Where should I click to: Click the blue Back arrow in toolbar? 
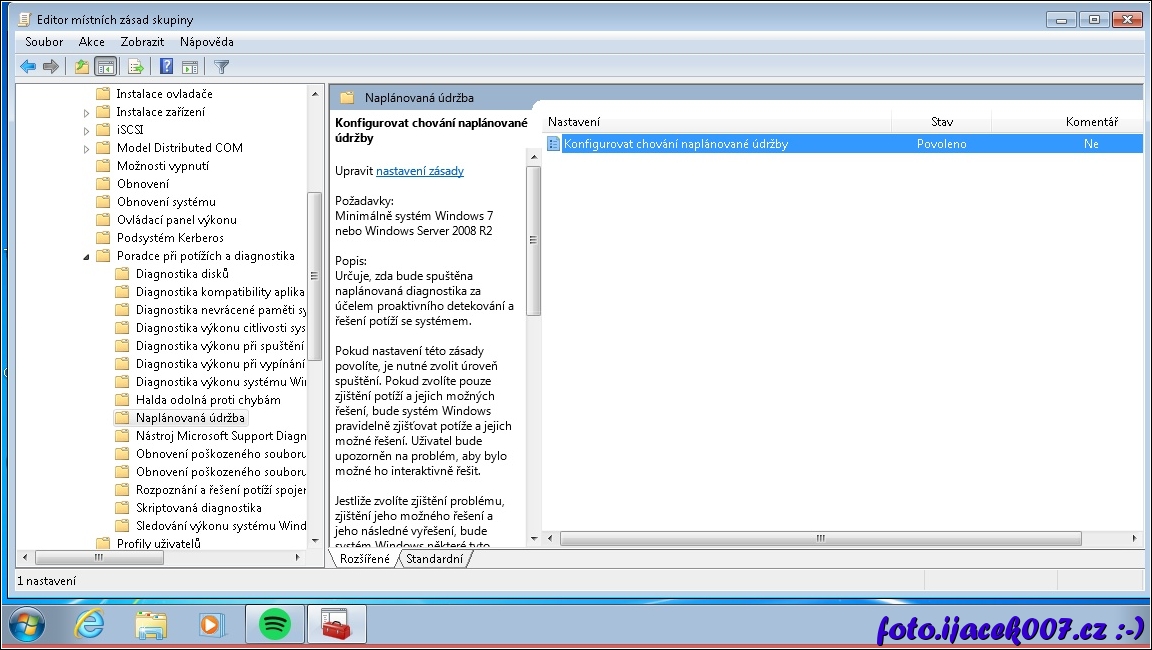[28, 67]
